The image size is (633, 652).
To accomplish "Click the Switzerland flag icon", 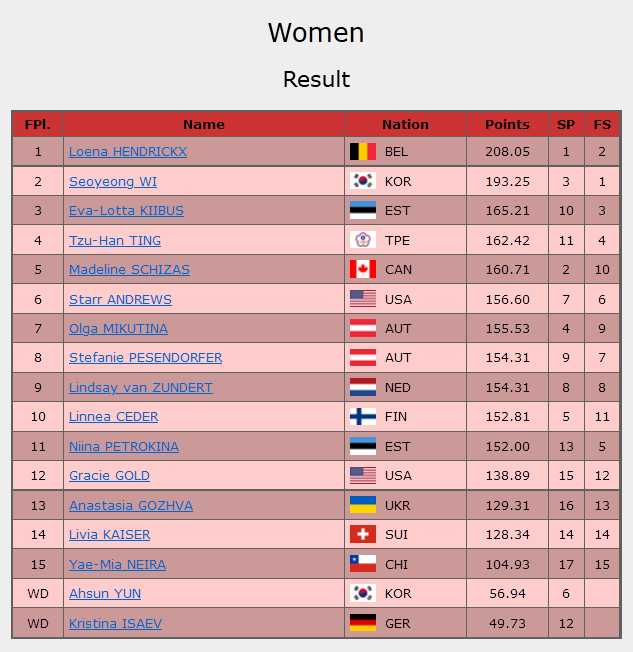I will click(362, 534).
